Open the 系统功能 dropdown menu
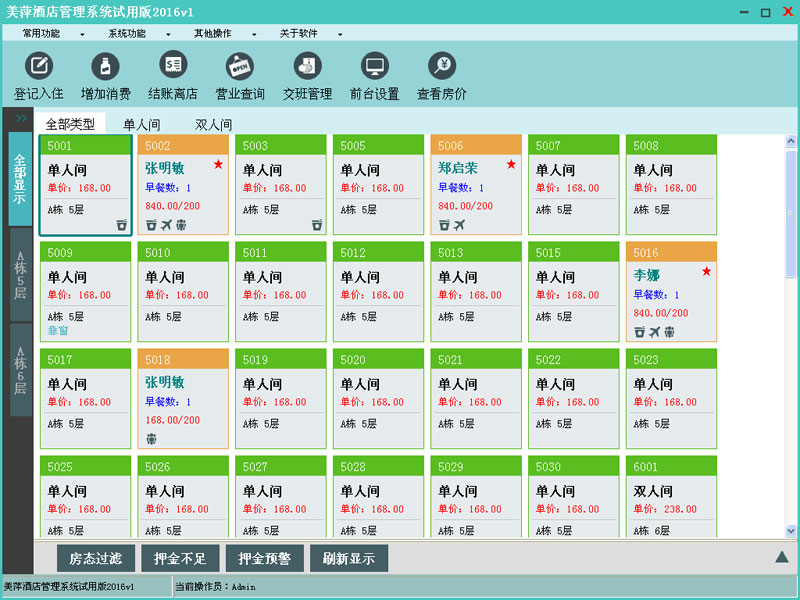Viewport: 800px width, 600px height. [x=139, y=34]
